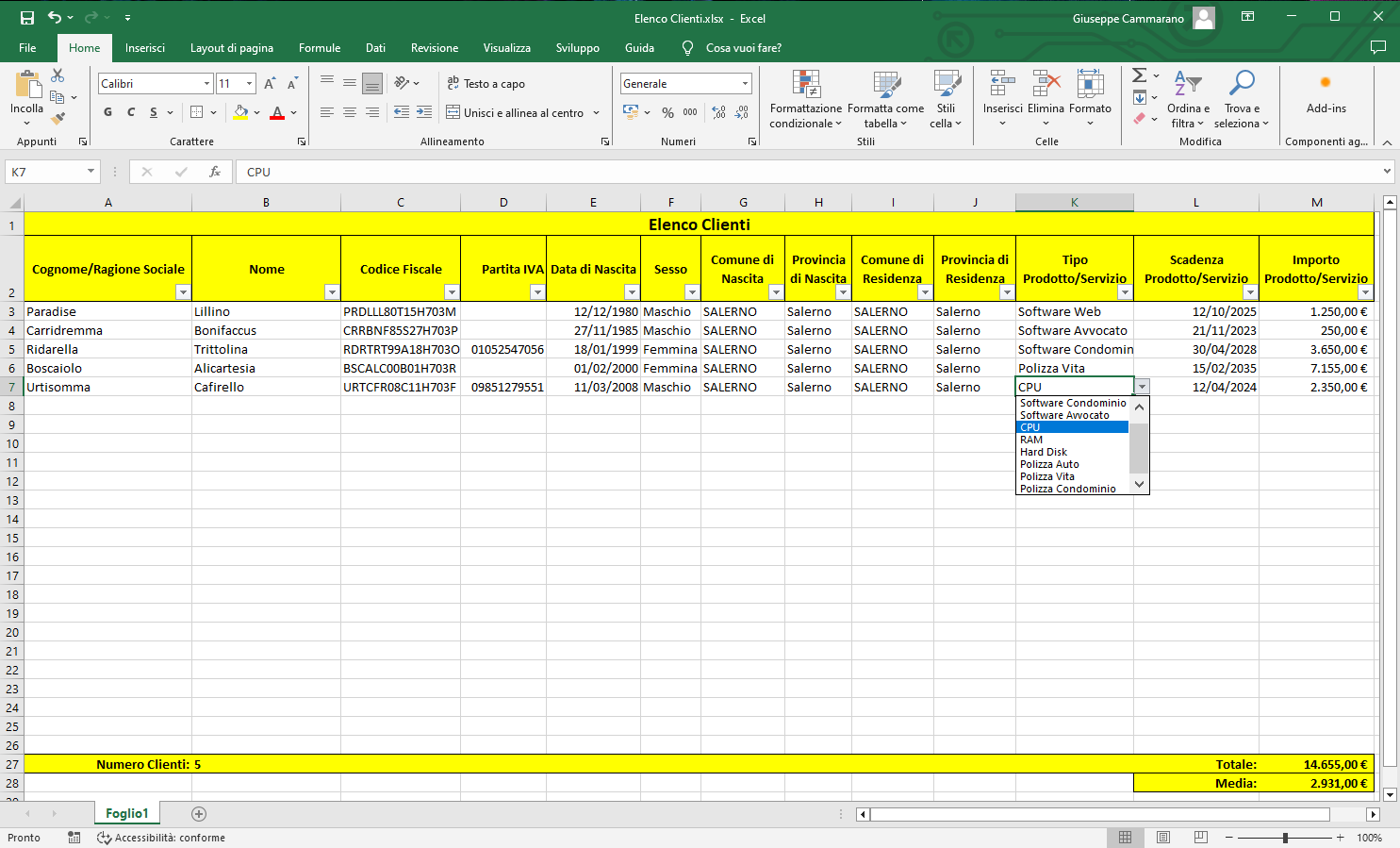Screen dimensions: 1400x848
Task: Click the validation dropdown arrow in K7
Action: [x=1142, y=387]
